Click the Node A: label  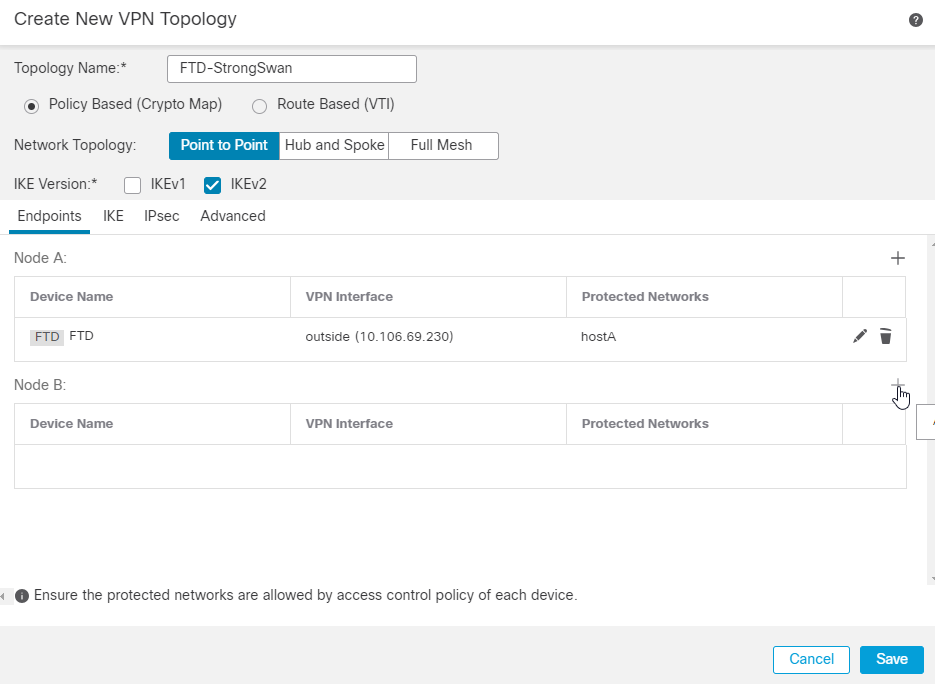(40, 258)
